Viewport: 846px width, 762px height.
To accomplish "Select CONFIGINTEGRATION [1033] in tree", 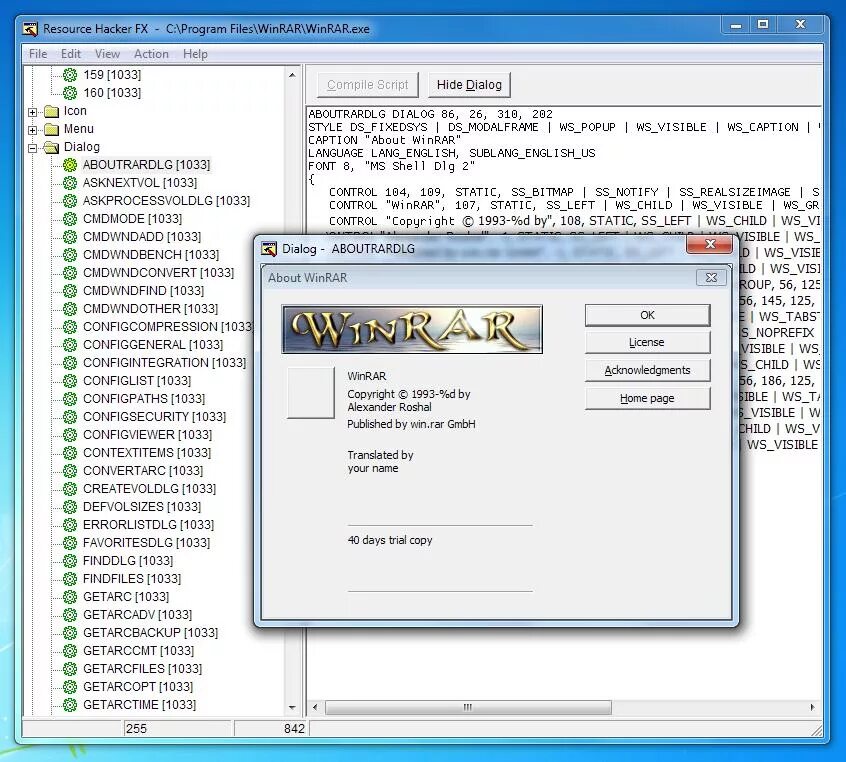I will coord(164,363).
